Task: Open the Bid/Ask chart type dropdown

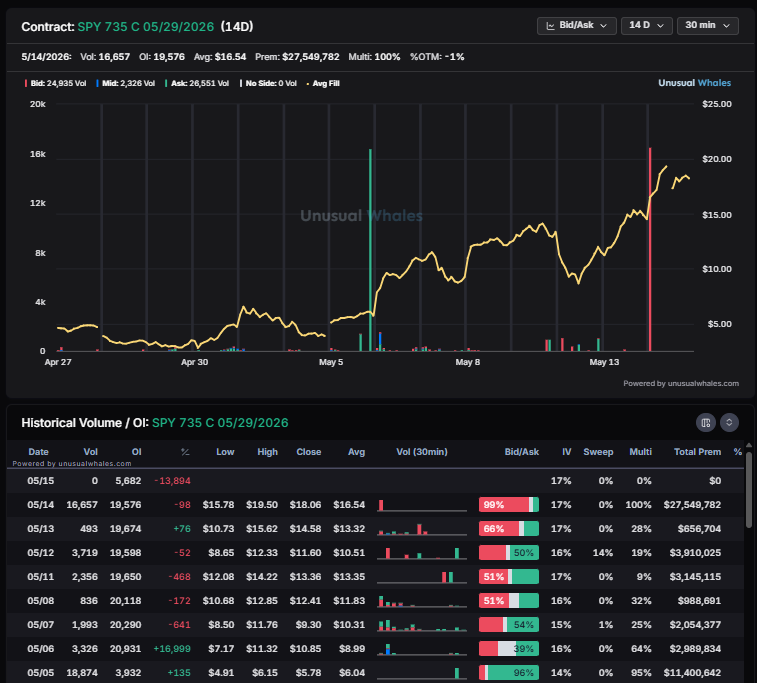Action: click(x=576, y=26)
